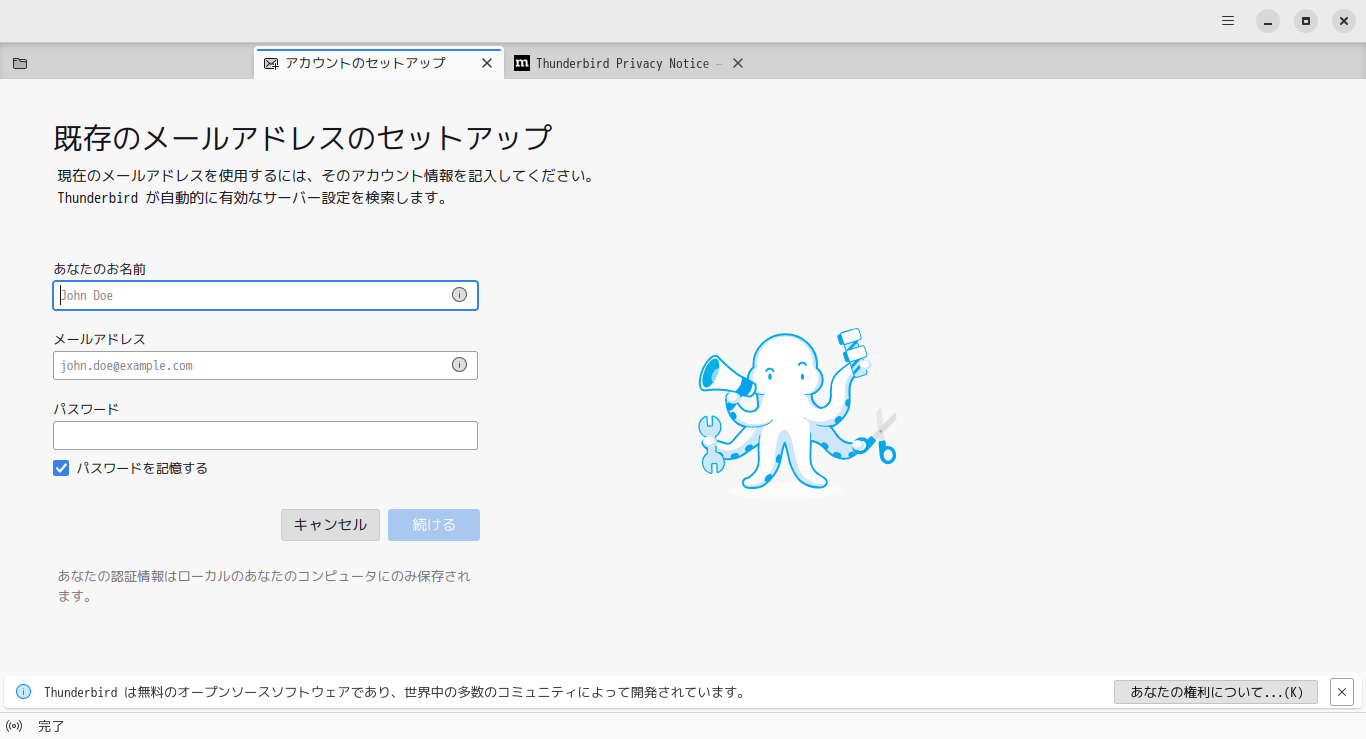Switch to the アカウントのセットアップ tab
The image size is (1366, 739).
pyautogui.click(x=370, y=62)
